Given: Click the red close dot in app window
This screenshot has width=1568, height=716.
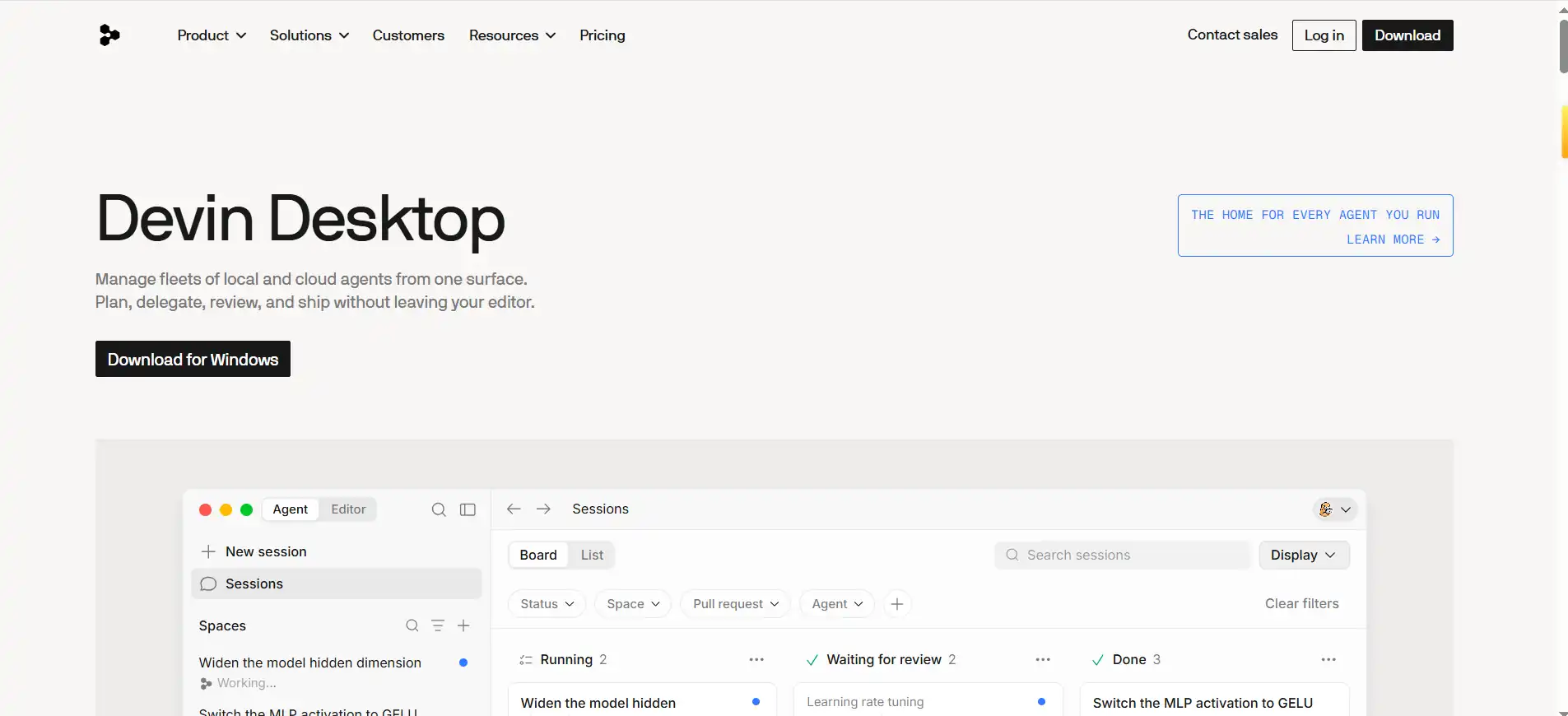Looking at the screenshot, I should pyautogui.click(x=206, y=509).
